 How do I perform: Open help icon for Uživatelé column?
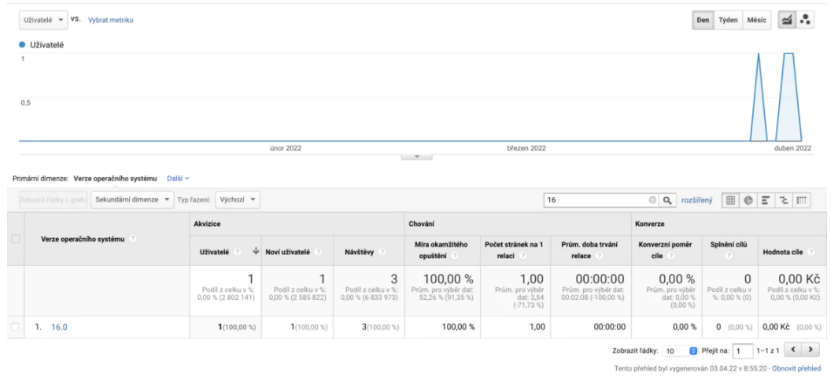click(237, 252)
